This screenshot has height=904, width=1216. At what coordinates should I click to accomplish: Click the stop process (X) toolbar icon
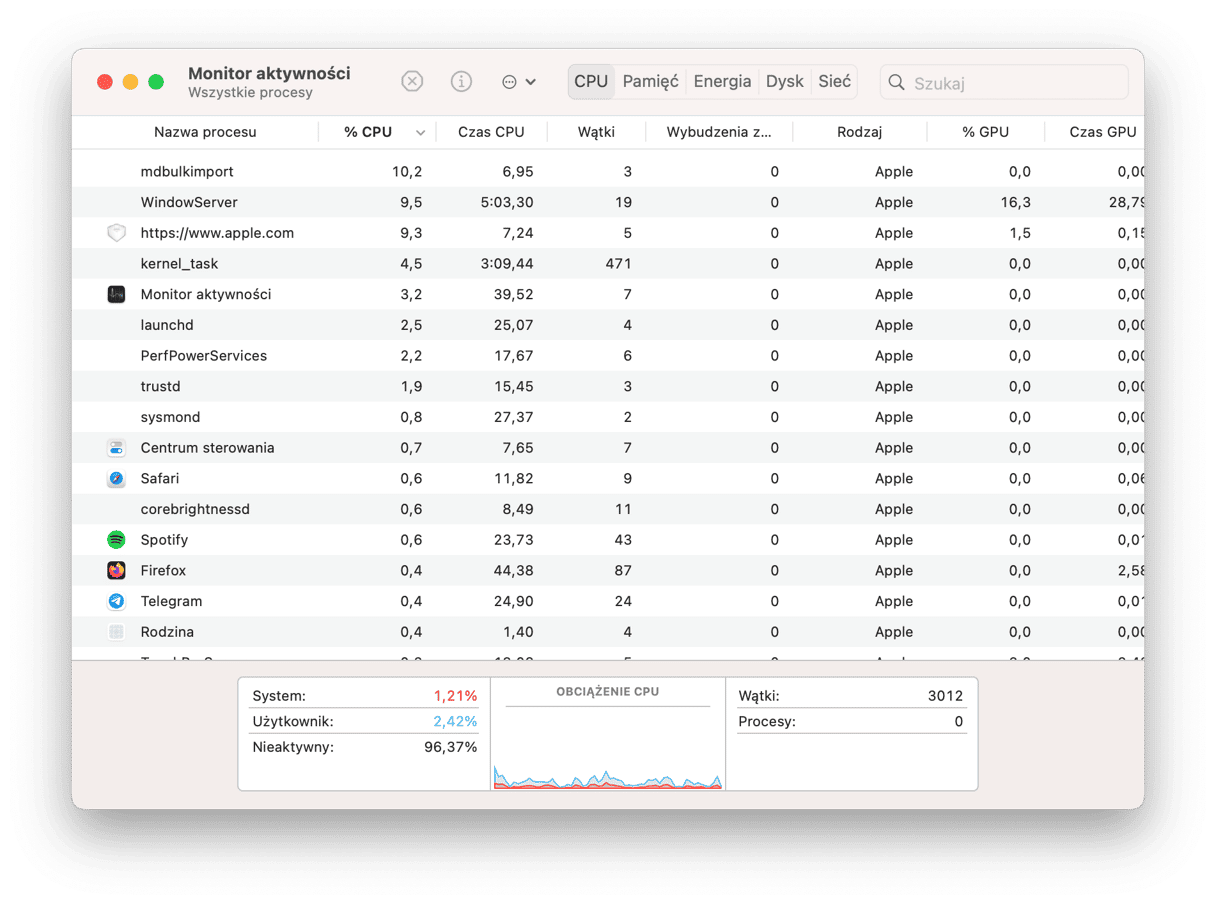(412, 82)
